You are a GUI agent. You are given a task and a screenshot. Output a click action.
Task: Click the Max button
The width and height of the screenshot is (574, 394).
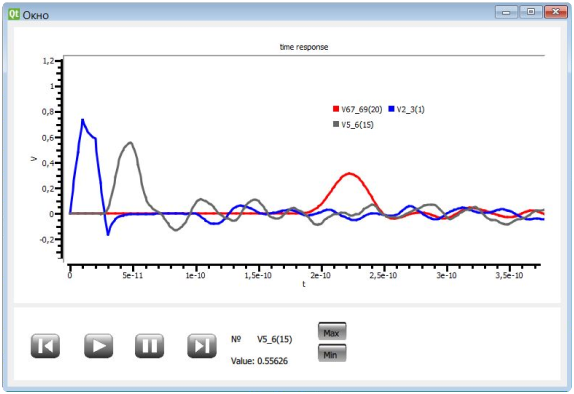coord(332,332)
